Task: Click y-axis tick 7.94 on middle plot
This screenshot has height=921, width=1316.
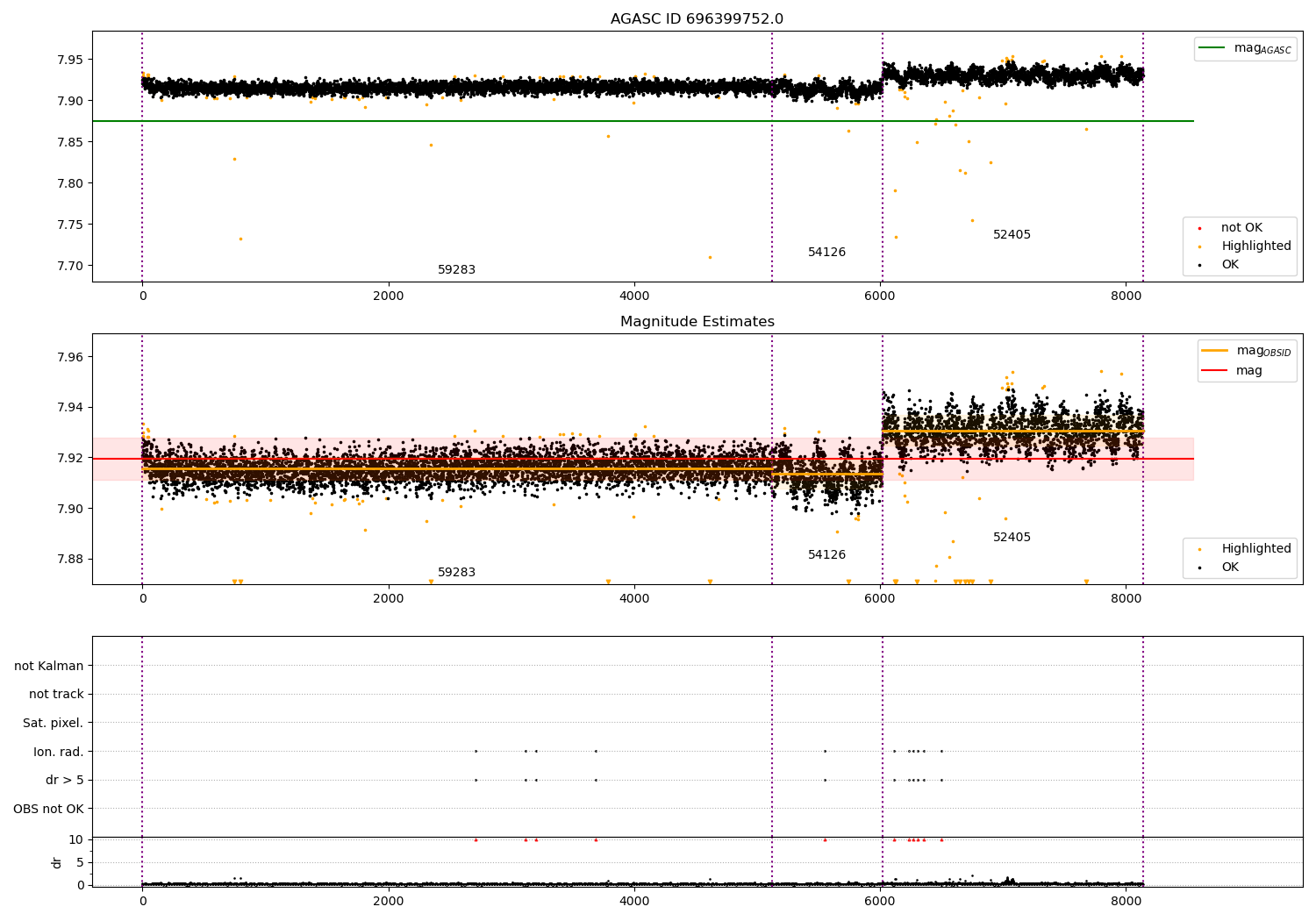Action: pyautogui.click(x=68, y=408)
